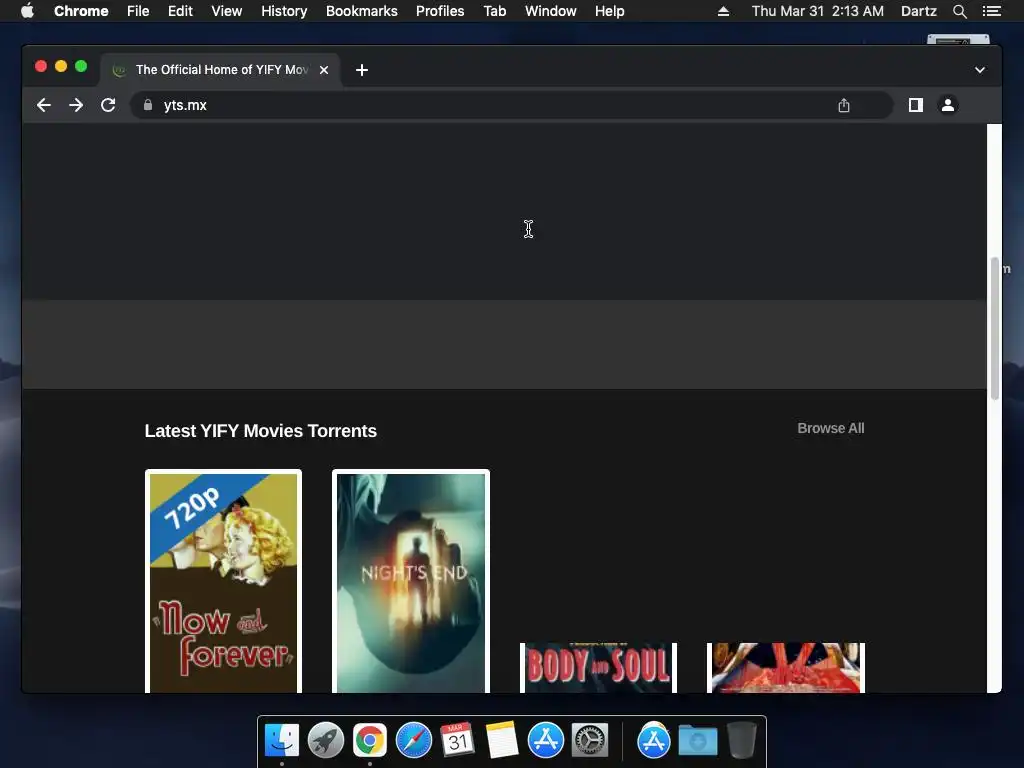
Task: Open the Downloads folder in the Dock
Action: (697, 741)
